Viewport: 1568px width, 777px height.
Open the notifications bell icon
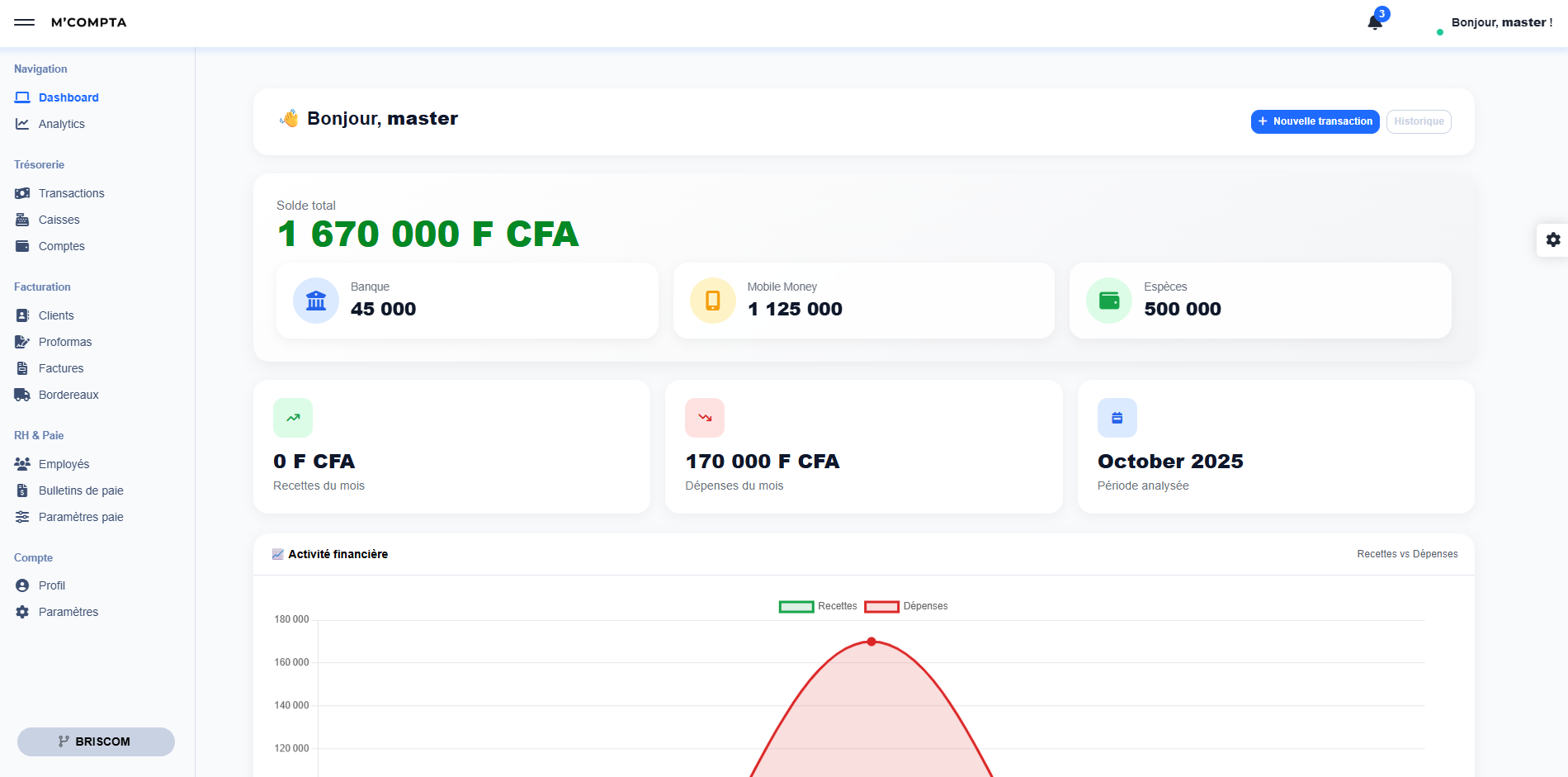1375,22
